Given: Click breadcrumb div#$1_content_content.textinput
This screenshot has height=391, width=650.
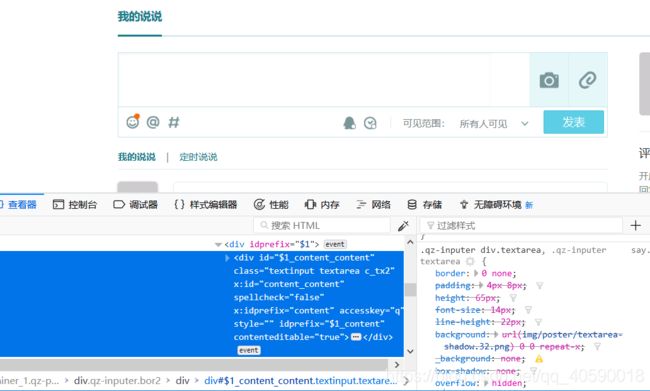Looking at the screenshot, I should pos(301,381).
